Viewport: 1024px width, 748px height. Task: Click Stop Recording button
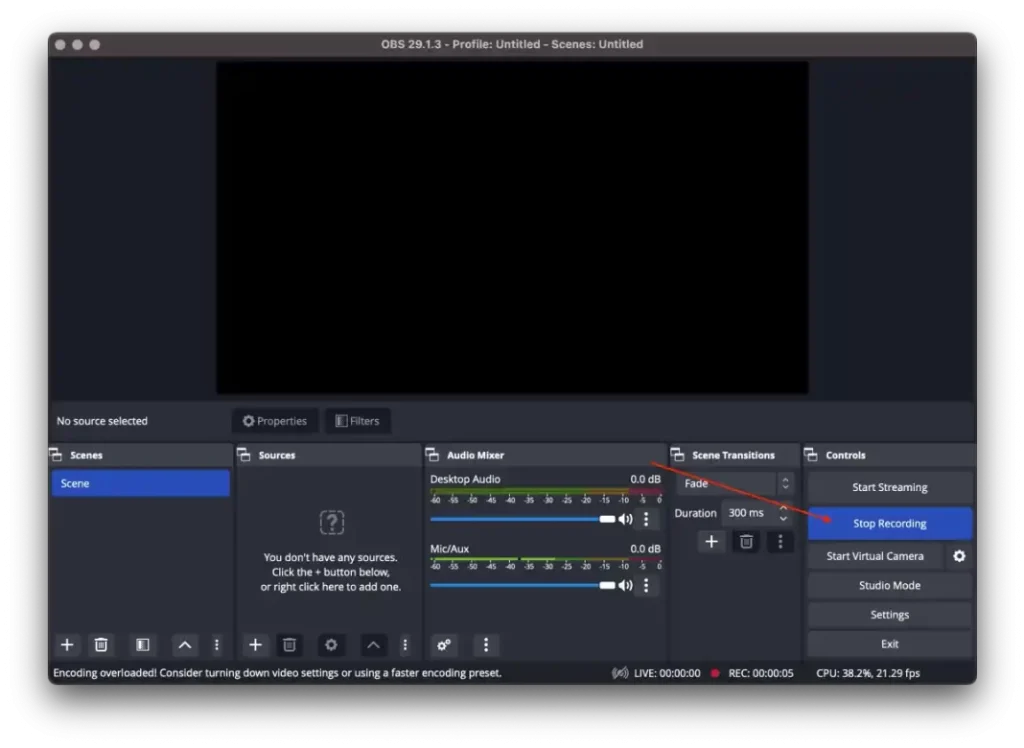889,524
